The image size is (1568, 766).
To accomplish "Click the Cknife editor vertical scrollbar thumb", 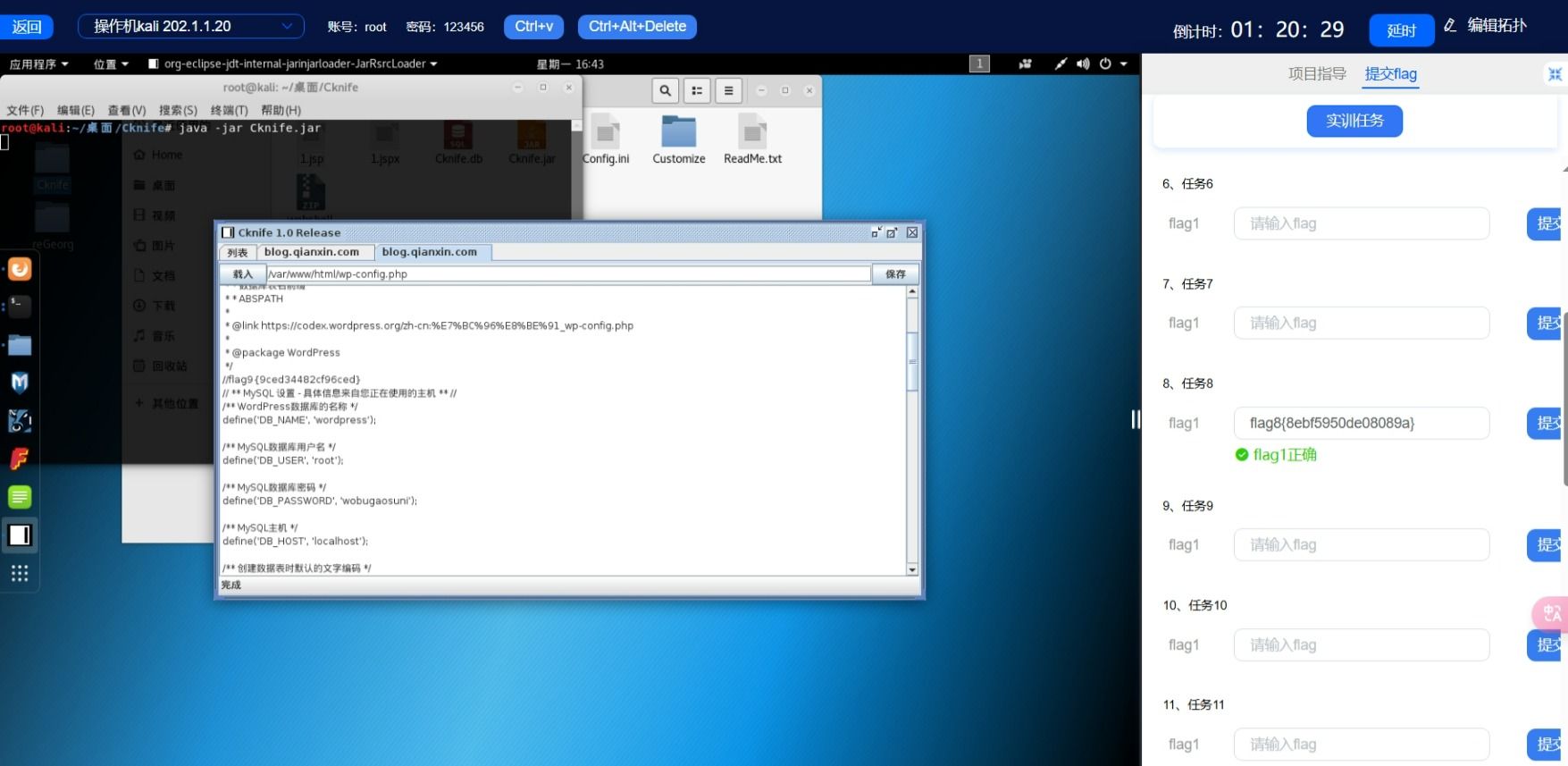I will click(912, 362).
